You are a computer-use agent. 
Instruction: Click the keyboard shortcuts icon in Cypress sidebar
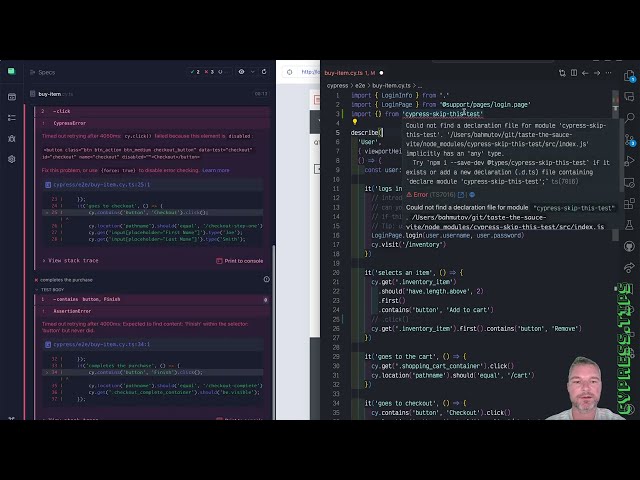pyautogui.click(x=11, y=418)
